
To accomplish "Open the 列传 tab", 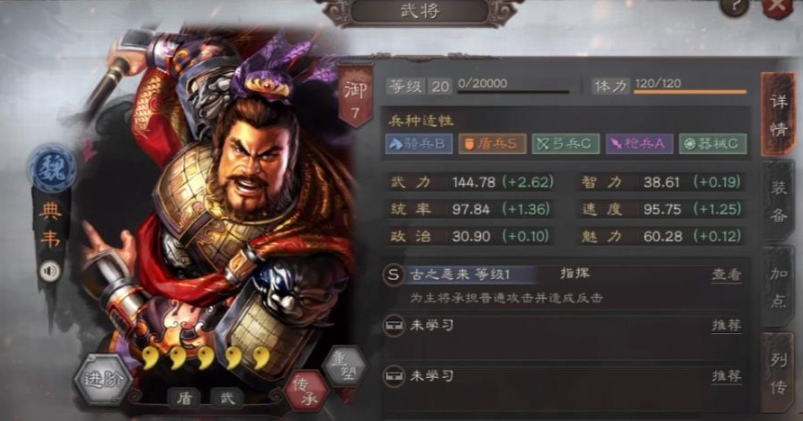I will tap(778, 373).
